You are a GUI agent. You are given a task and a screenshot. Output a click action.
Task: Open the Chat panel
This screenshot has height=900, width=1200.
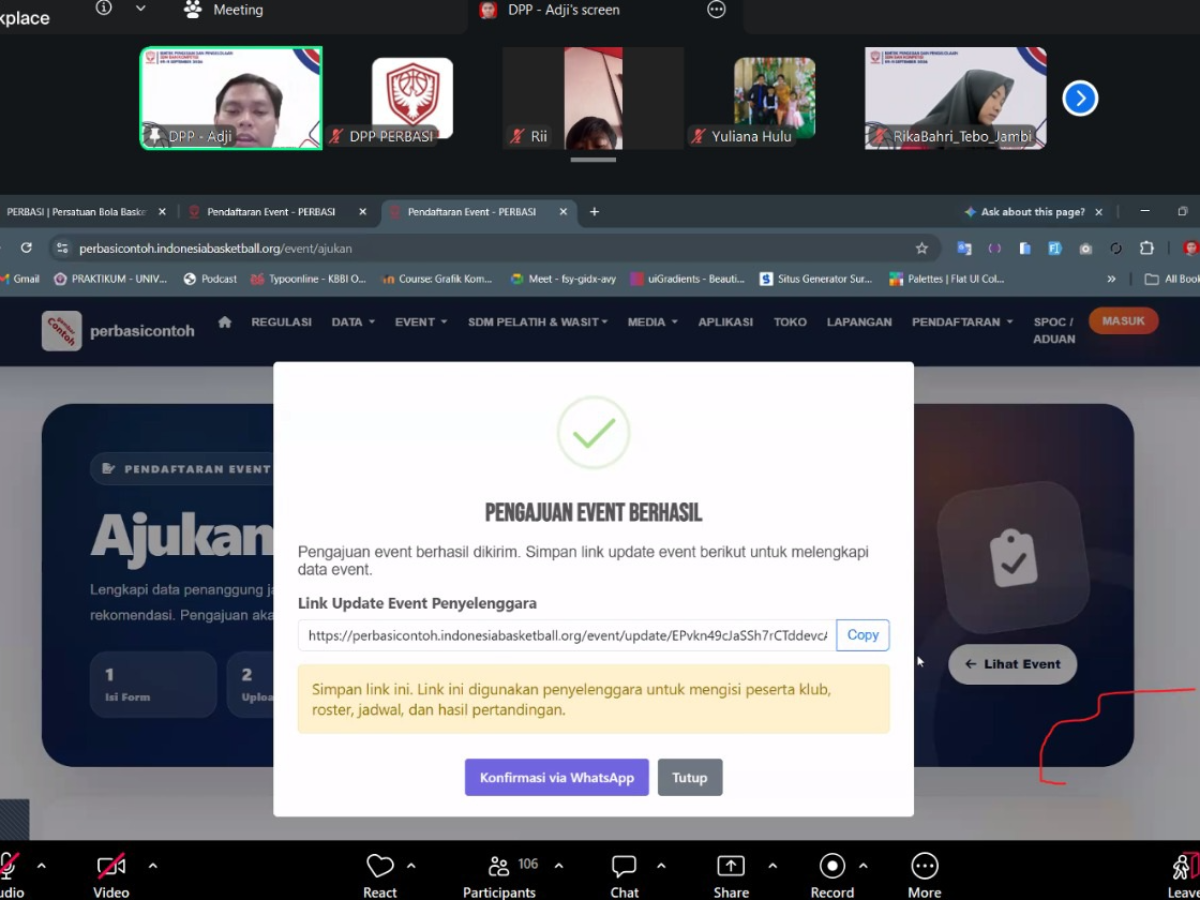click(x=624, y=866)
